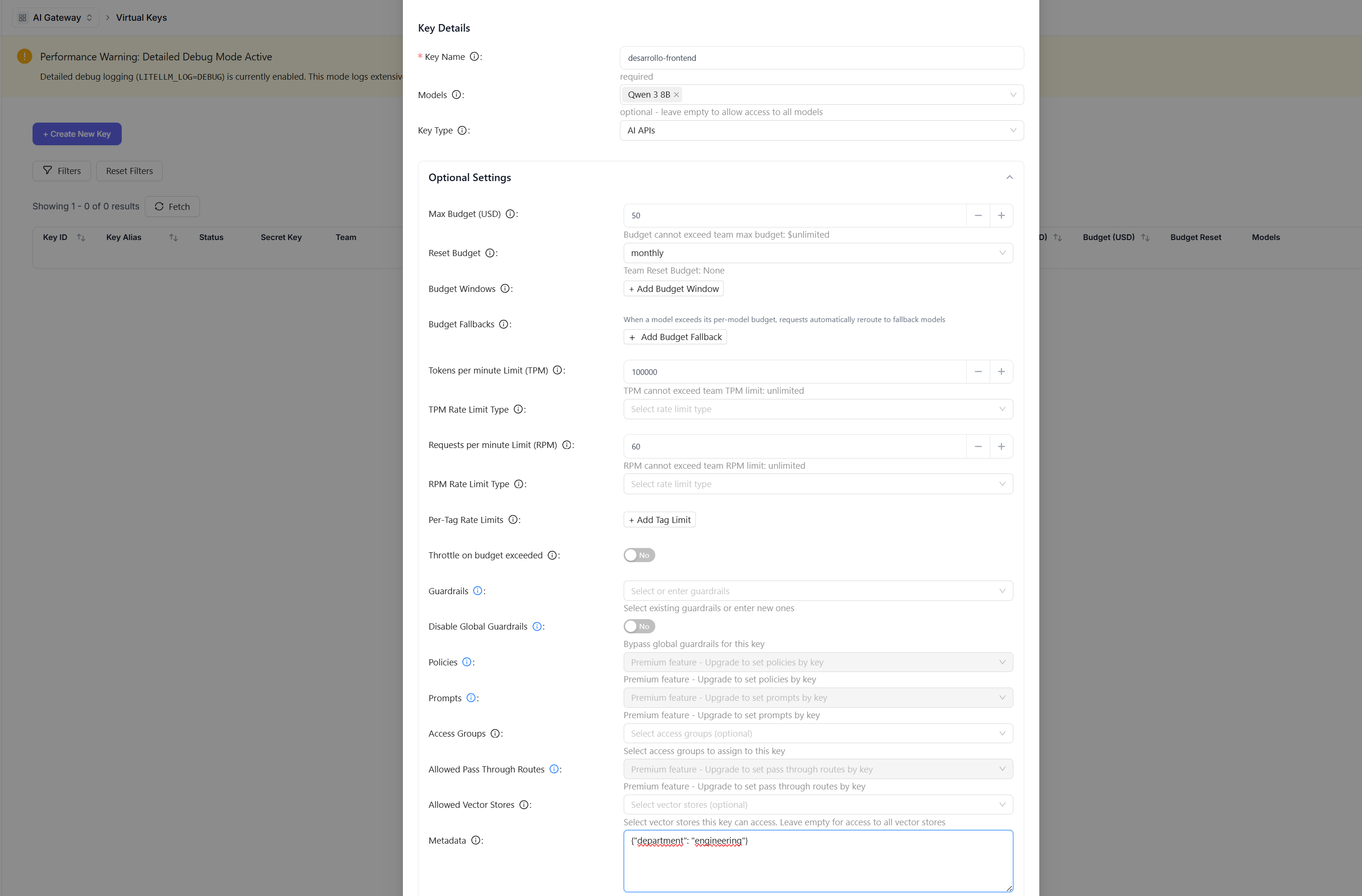Click the info icon beside Key Type
1362x896 pixels.
point(462,131)
